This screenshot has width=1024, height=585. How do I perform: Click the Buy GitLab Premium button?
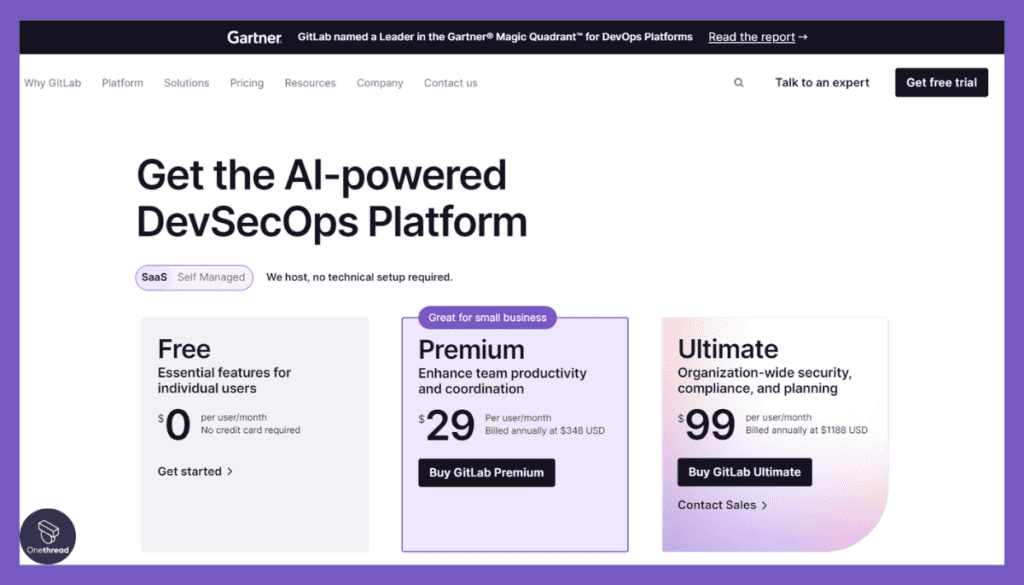(487, 473)
